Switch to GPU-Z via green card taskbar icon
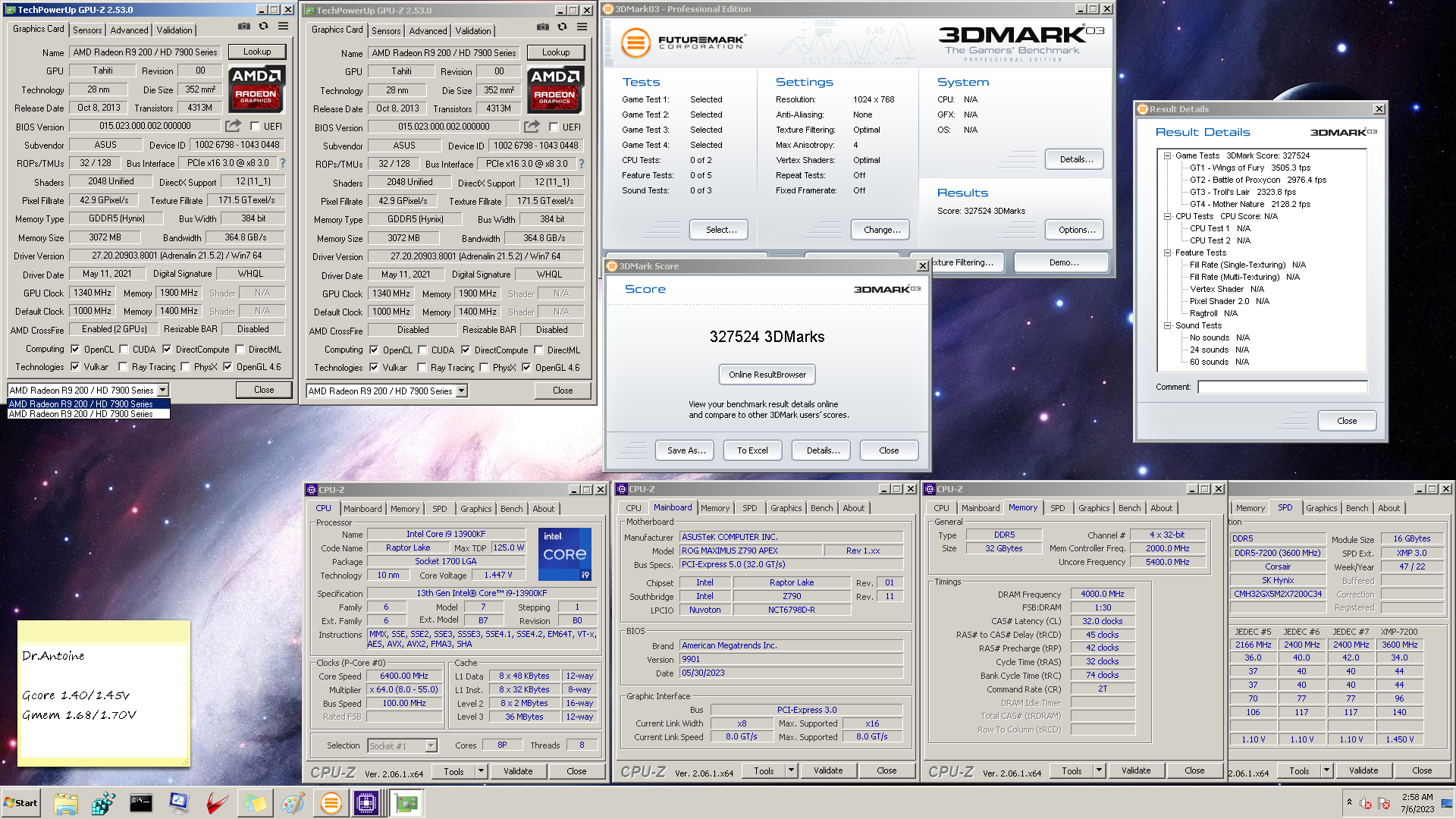The height and width of the screenshot is (819, 1456). pyautogui.click(x=406, y=803)
